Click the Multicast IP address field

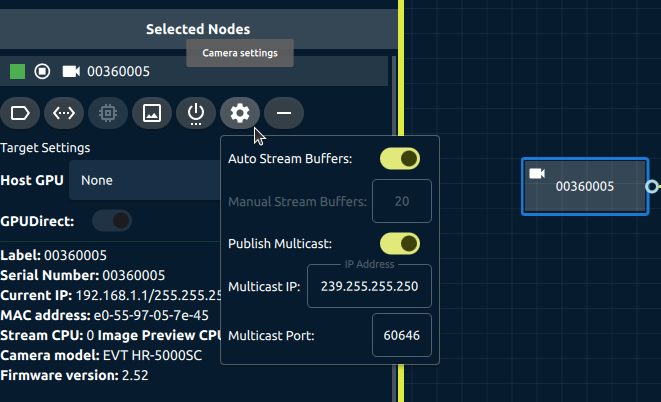coord(369,286)
